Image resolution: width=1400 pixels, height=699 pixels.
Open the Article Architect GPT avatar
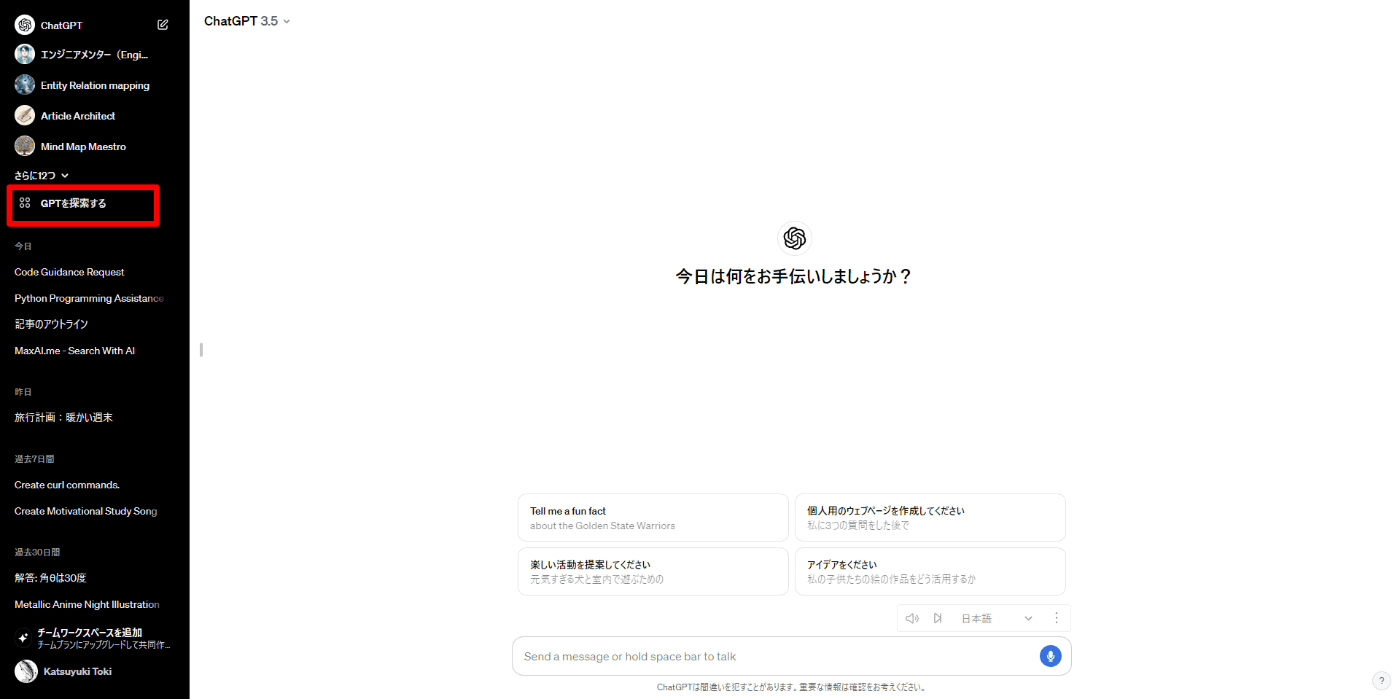pos(25,116)
